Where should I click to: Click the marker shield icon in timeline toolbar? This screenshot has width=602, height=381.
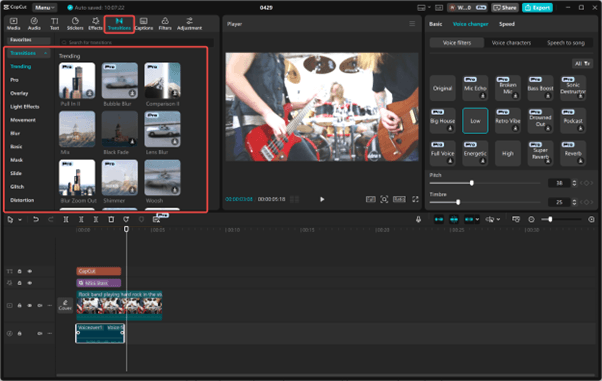pyautogui.click(x=141, y=219)
